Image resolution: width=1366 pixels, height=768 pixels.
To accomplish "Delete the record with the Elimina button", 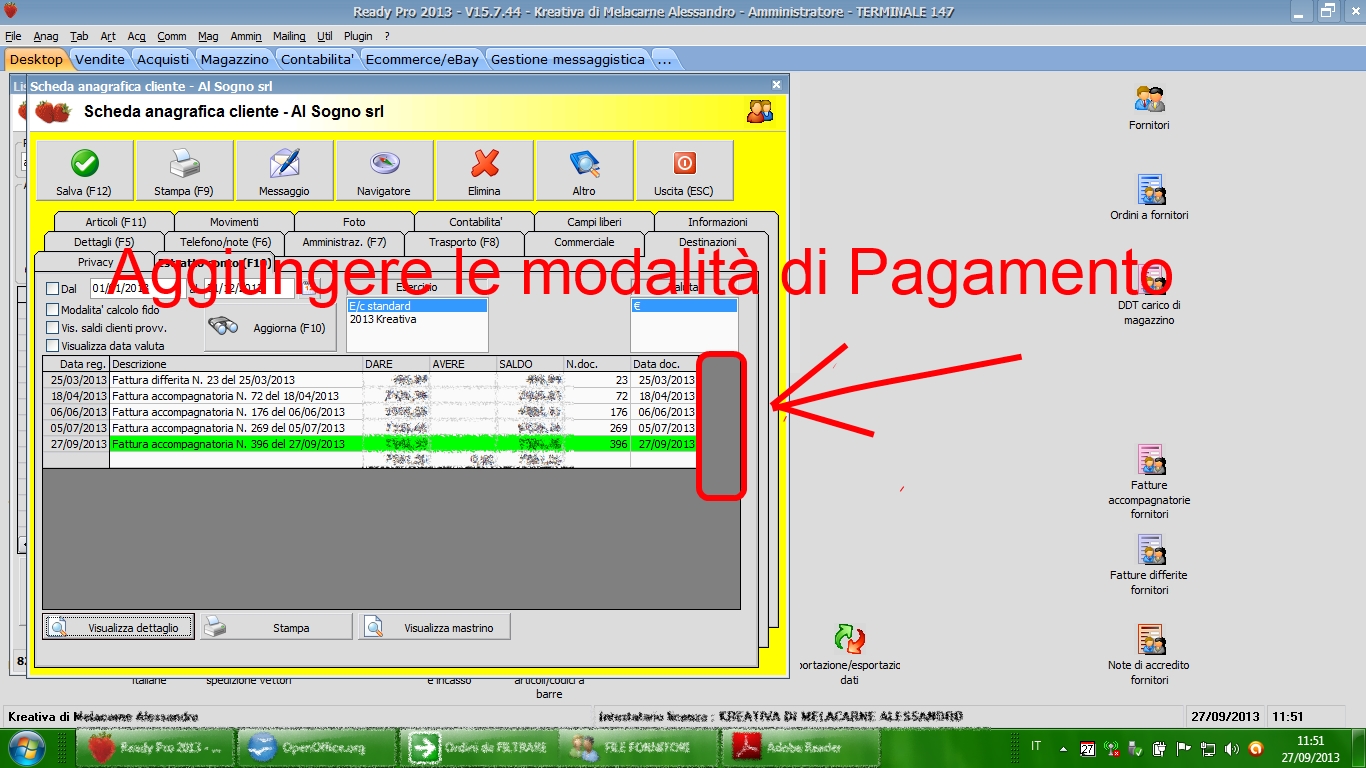I will click(484, 170).
